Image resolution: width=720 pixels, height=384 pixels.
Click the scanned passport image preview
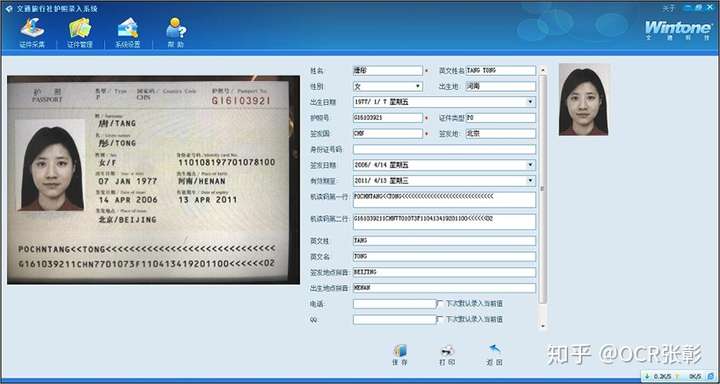tap(153, 180)
